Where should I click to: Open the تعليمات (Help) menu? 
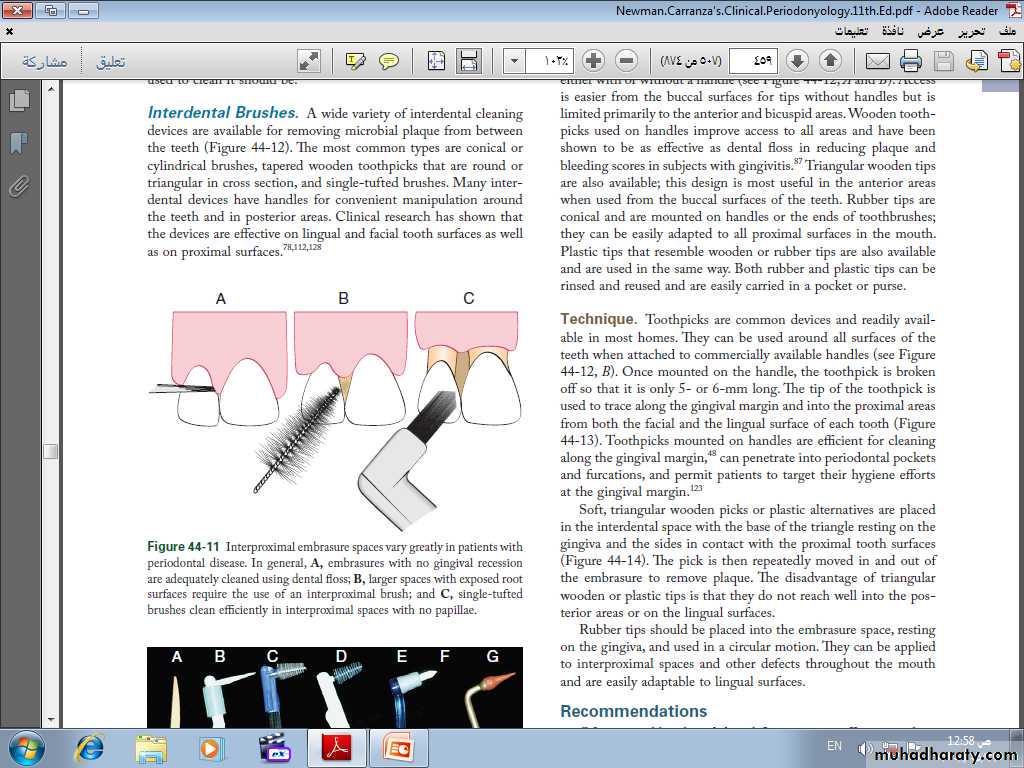850,31
